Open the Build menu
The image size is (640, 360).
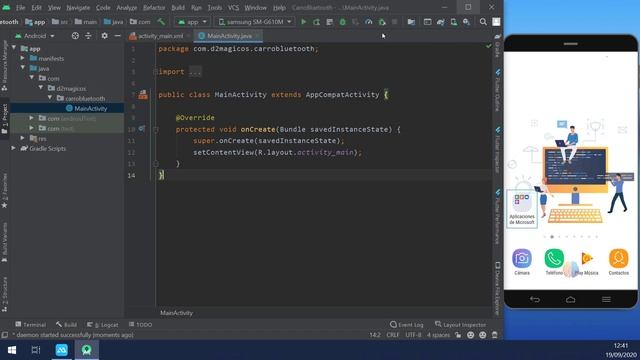[x=178, y=7]
